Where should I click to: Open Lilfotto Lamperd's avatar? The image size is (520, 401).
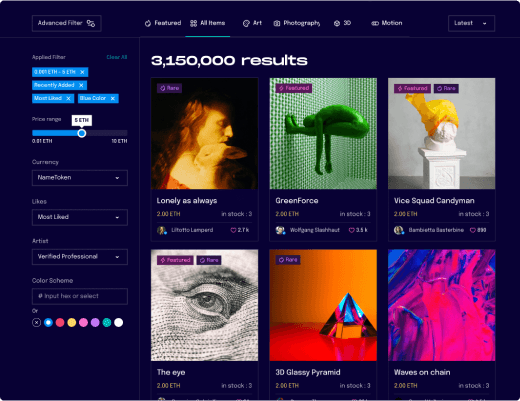click(162, 230)
